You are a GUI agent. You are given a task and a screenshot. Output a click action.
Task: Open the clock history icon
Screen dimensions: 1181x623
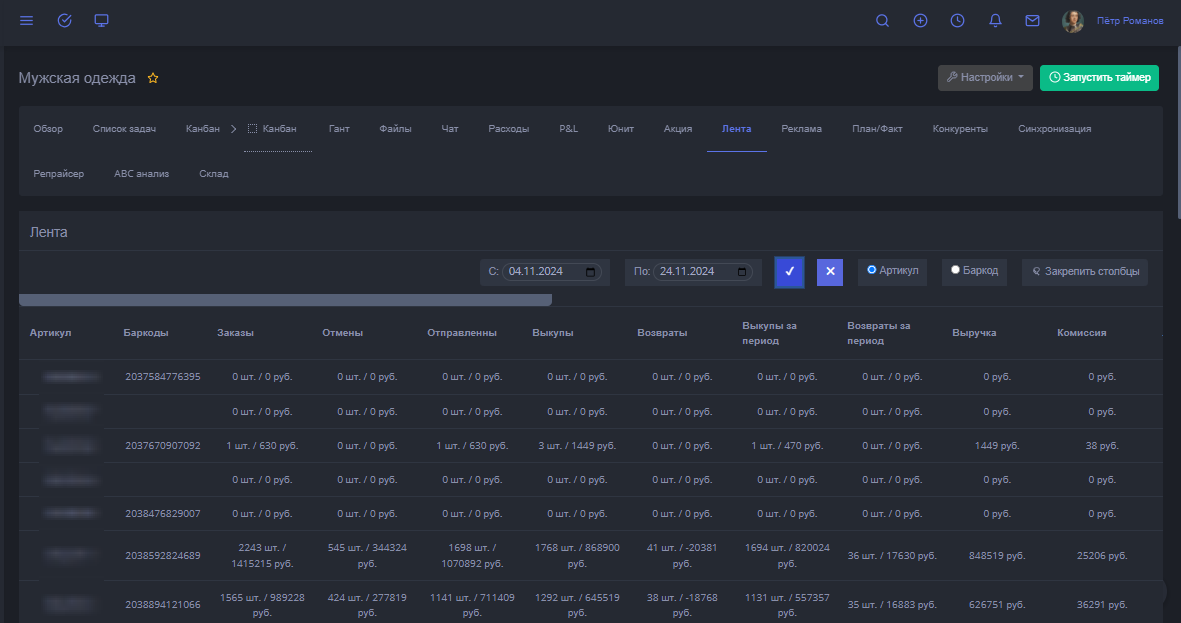tap(957, 21)
